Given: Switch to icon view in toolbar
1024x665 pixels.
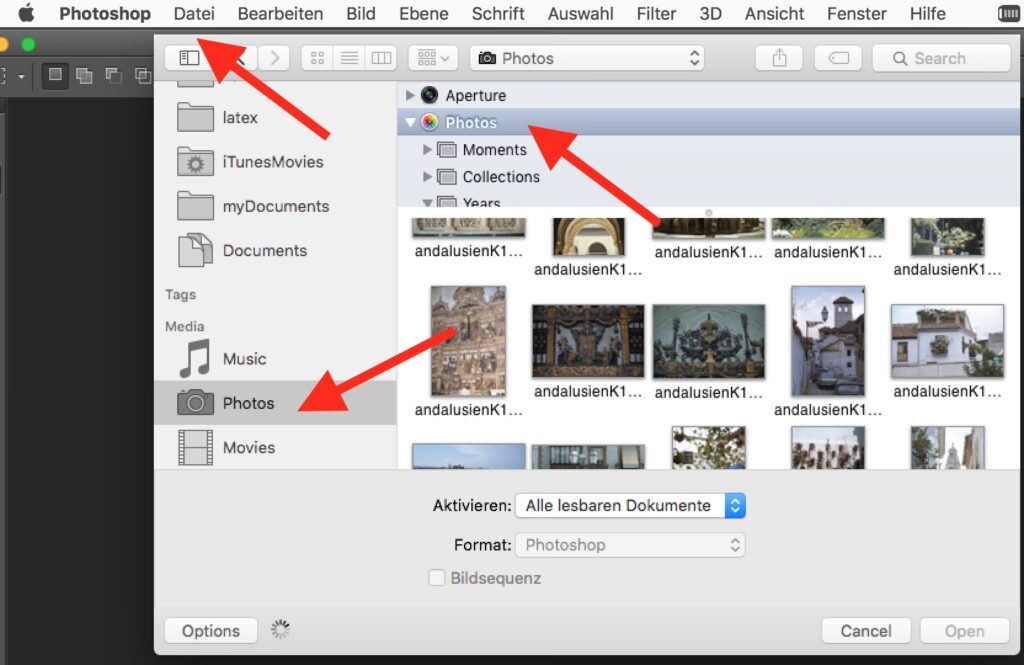Looking at the screenshot, I should pyautogui.click(x=317, y=58).
